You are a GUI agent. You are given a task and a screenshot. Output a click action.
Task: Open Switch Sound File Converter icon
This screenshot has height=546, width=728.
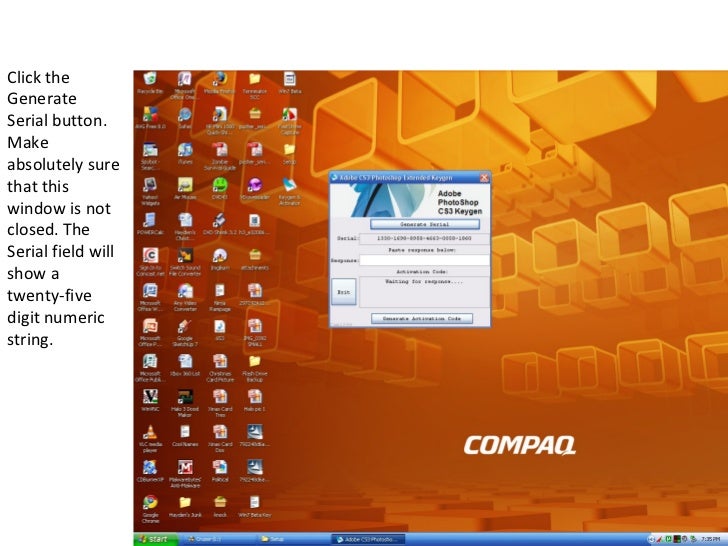[x=185, y=262]
